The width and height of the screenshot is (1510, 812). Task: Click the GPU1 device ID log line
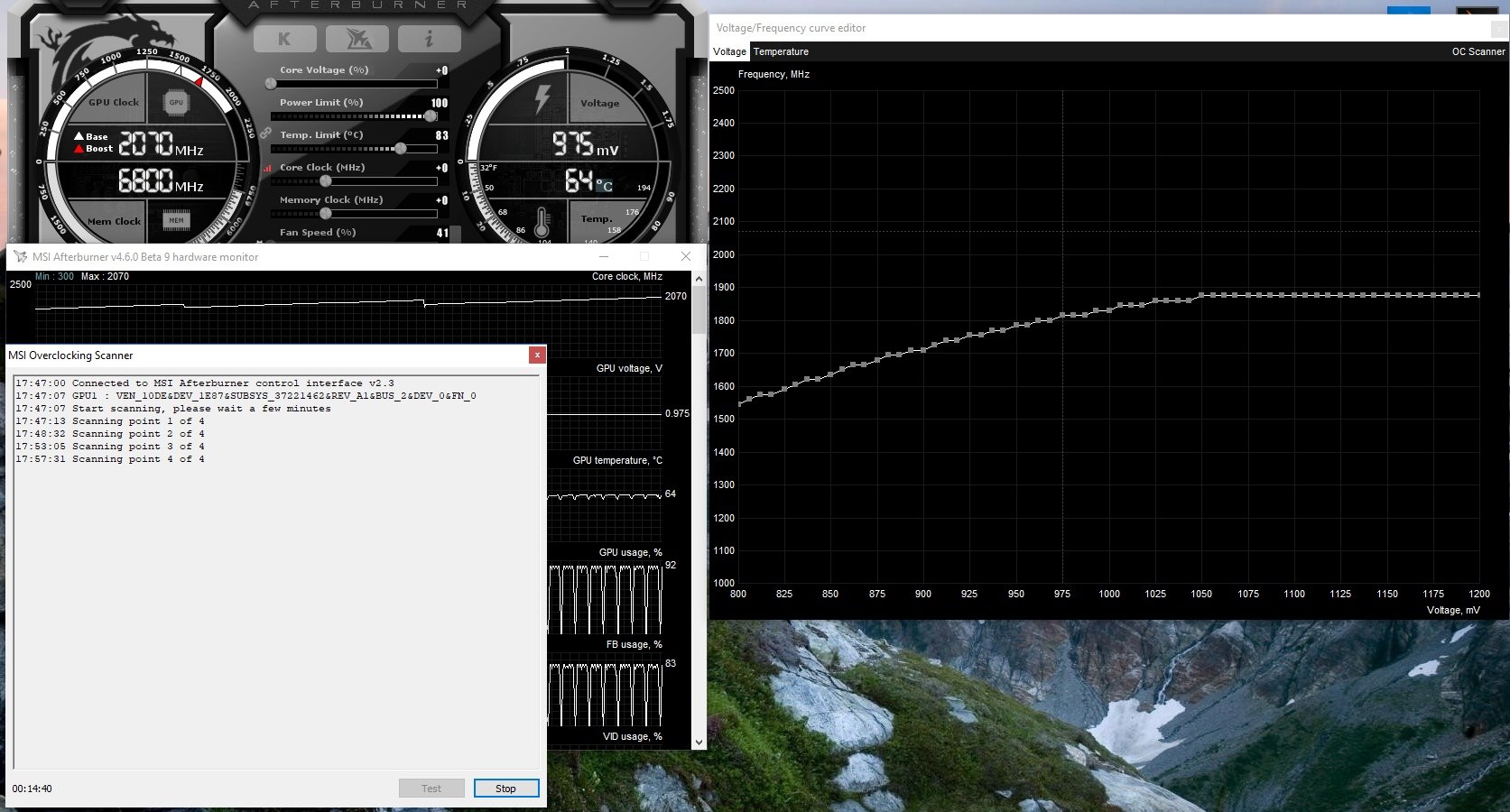(245, 396)
